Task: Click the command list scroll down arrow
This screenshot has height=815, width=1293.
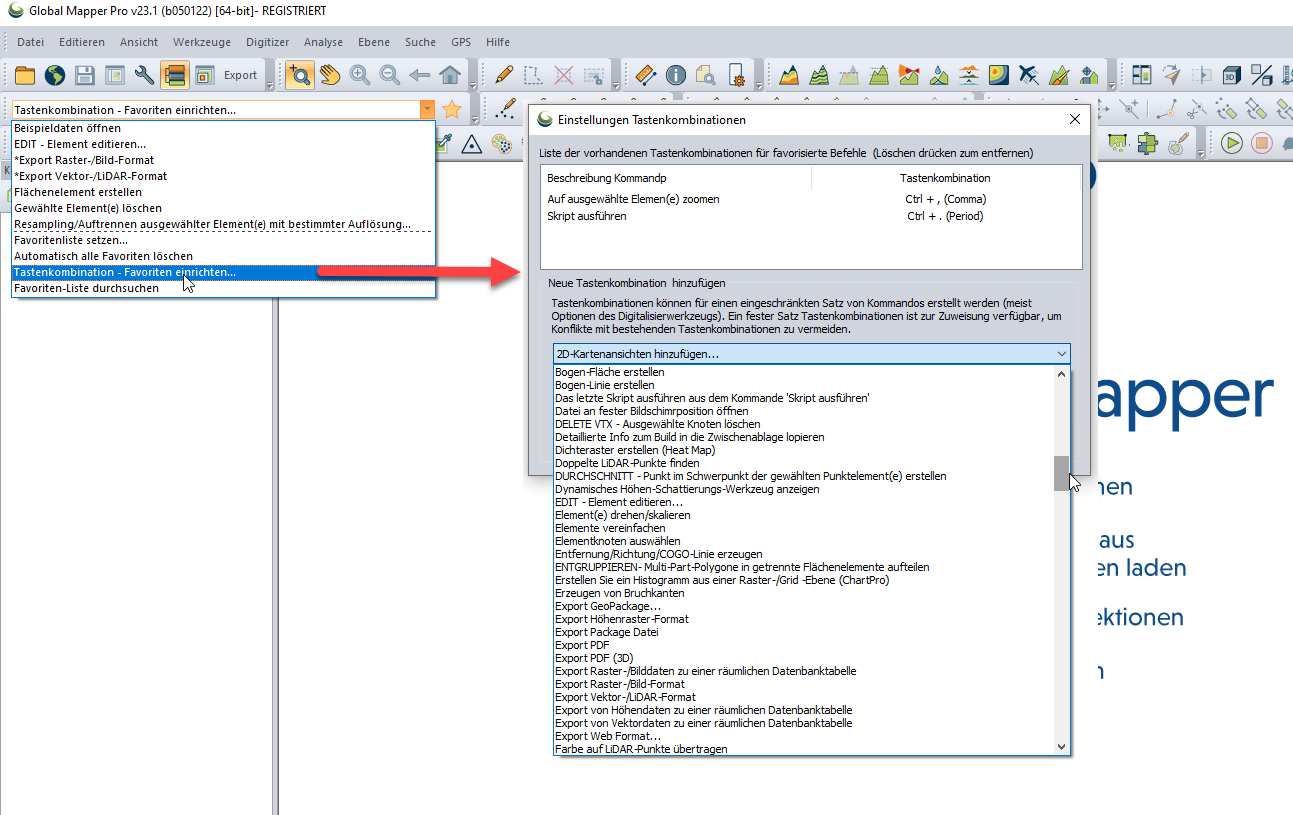Action: tap(1061, 746)
